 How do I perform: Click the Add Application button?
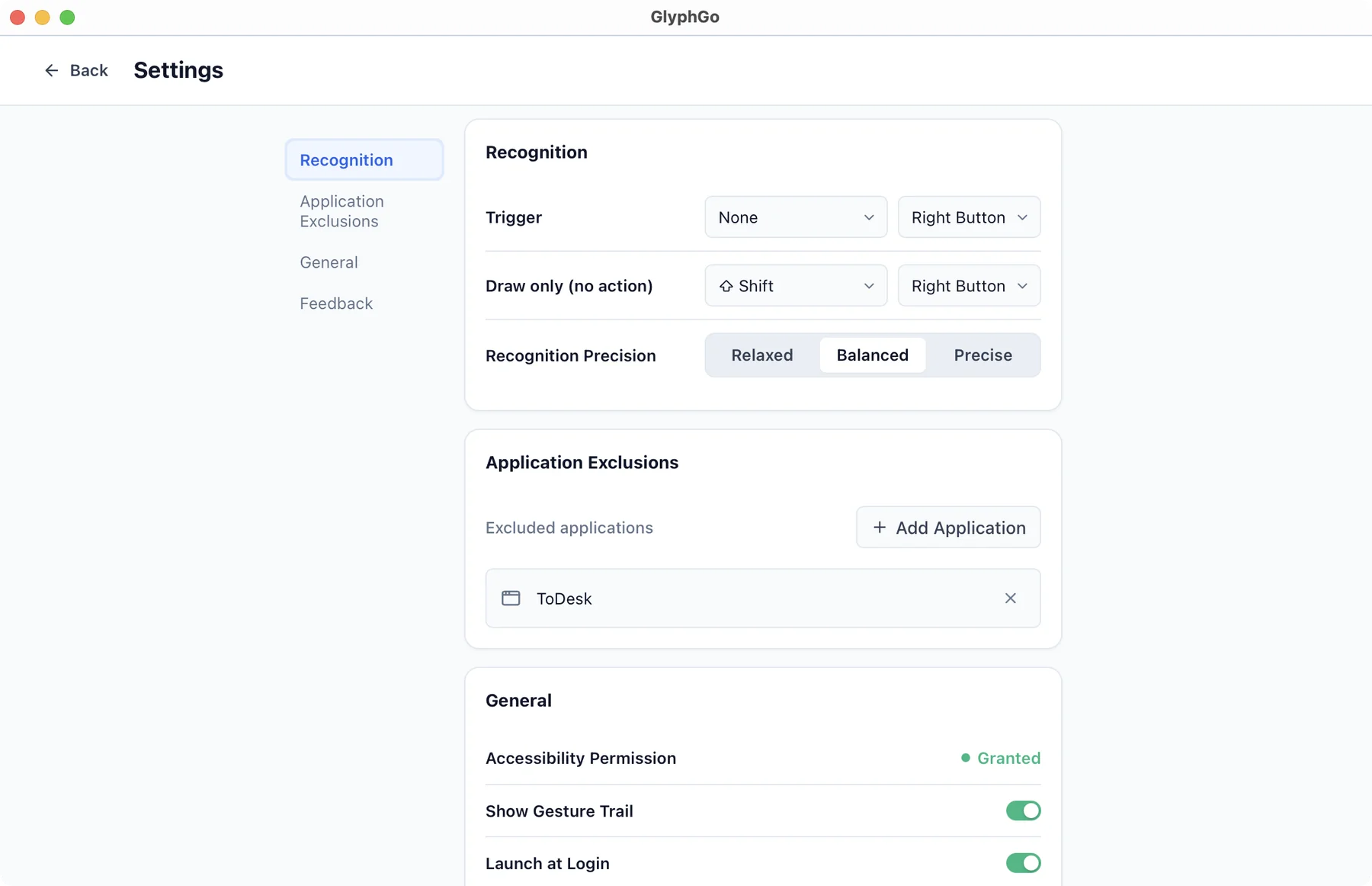948,528
